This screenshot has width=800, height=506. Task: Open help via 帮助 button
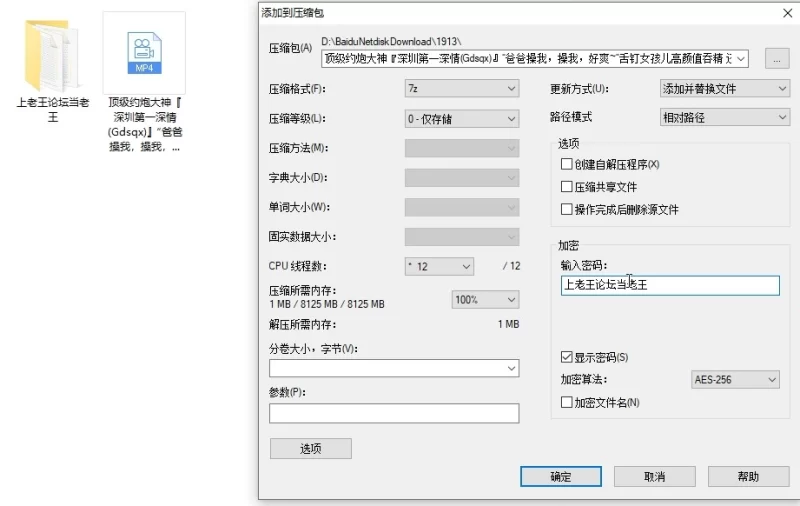tap(748, 476)
